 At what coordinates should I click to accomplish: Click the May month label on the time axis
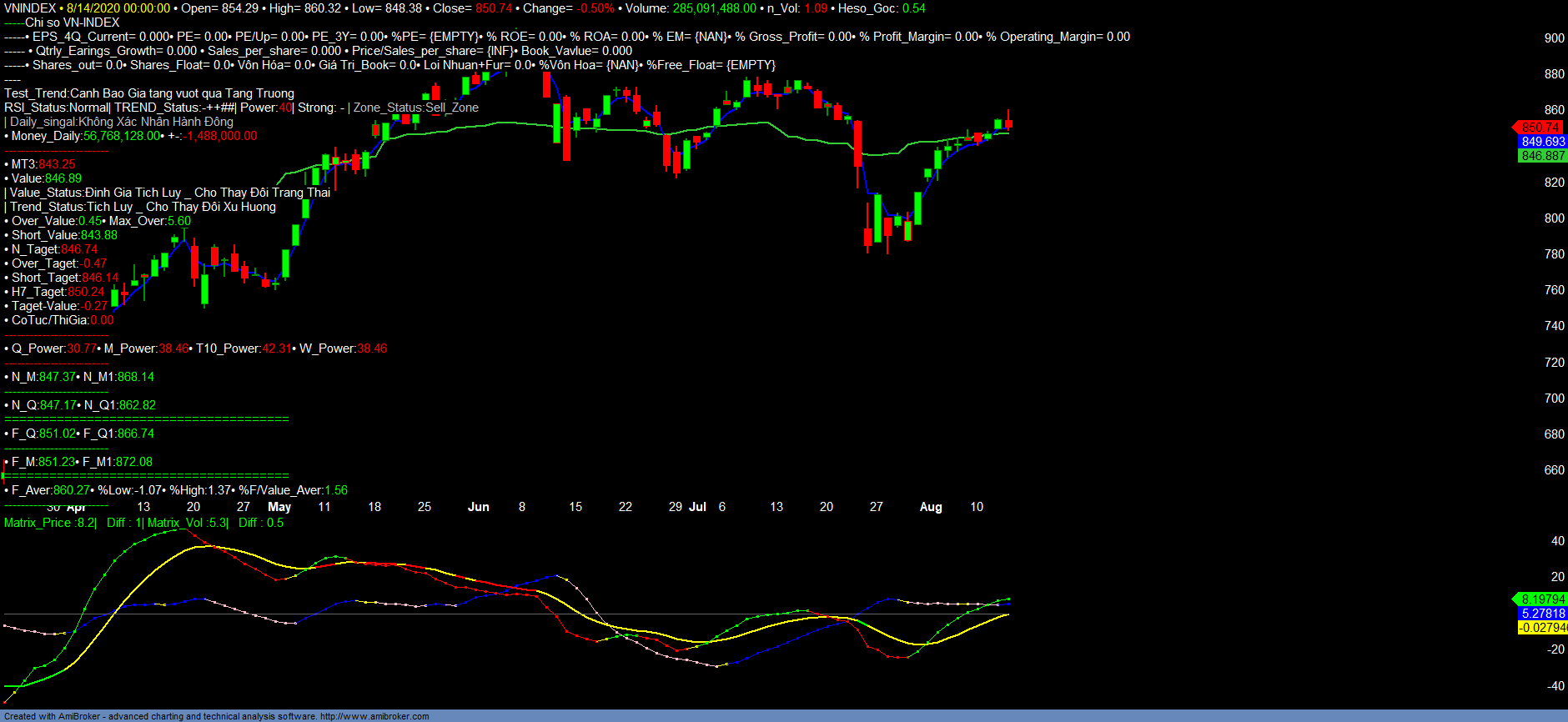pos(279,507)
